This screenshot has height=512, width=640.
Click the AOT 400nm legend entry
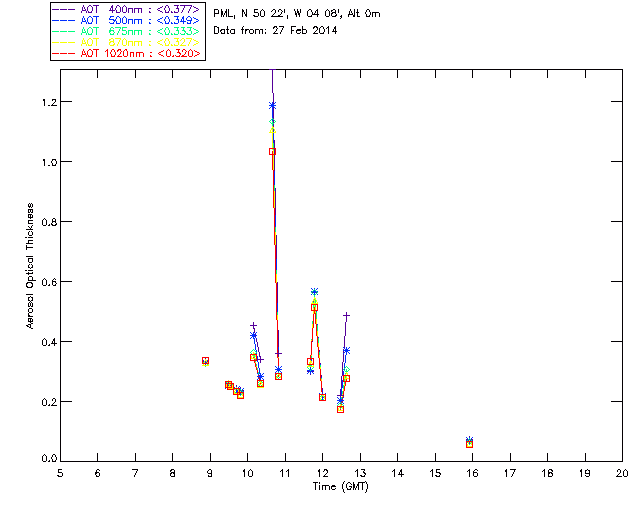click(x=126, y=9)
